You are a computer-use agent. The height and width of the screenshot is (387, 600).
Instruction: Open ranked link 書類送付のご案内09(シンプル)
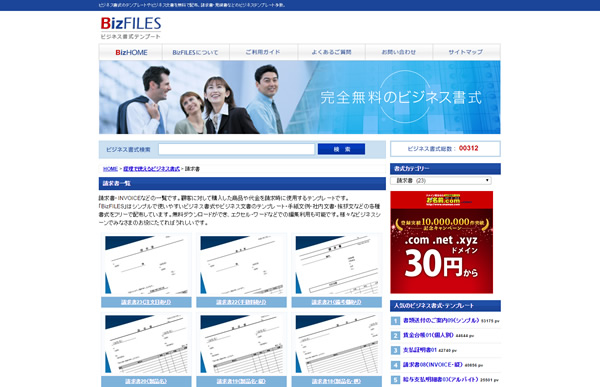point(441,320)
